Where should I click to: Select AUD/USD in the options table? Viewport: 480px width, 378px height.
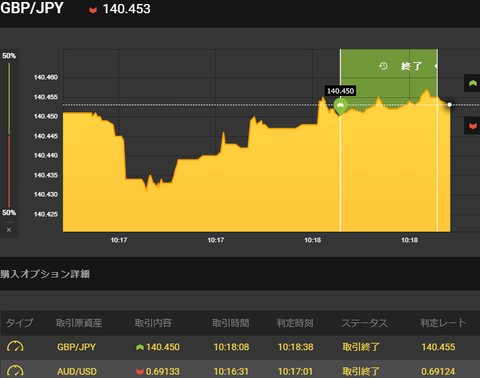[x=77, y=371]
